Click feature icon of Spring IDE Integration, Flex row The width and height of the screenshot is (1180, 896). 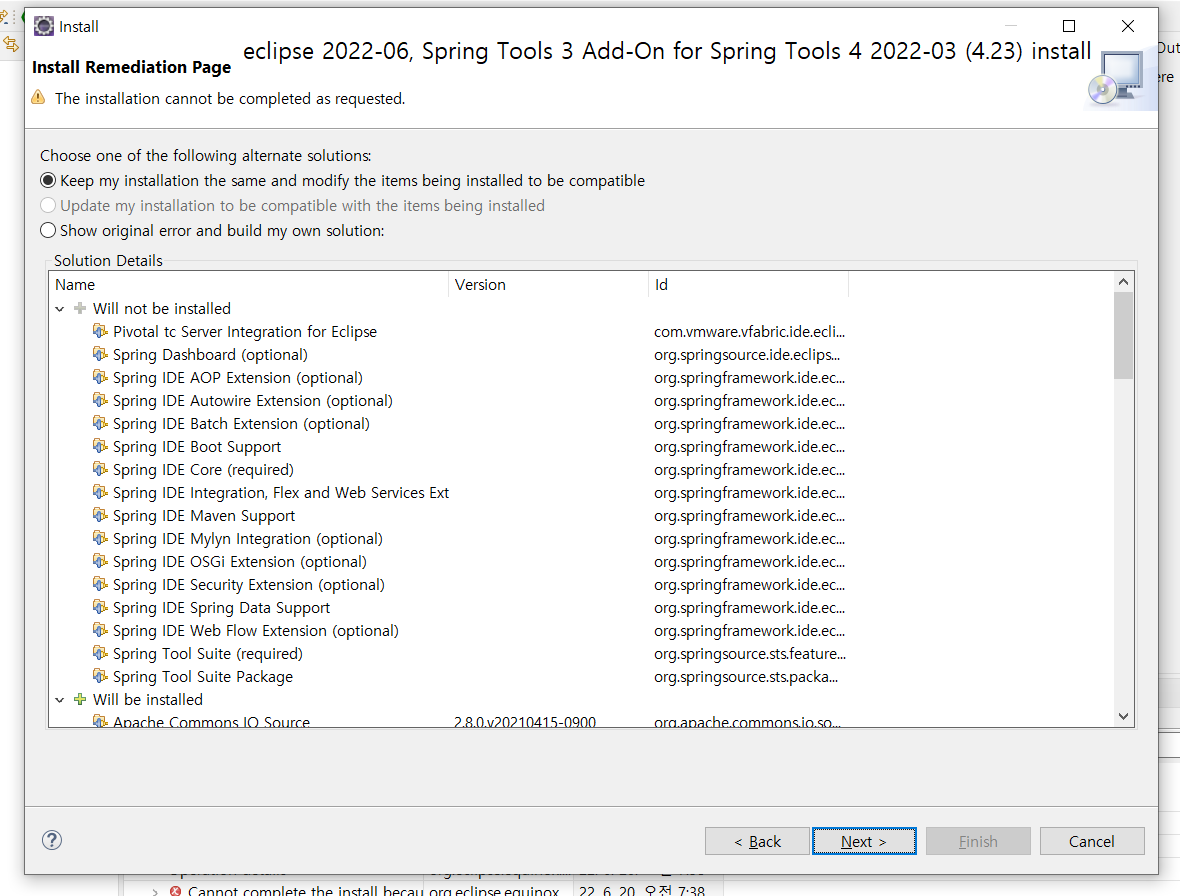point(100,492)
